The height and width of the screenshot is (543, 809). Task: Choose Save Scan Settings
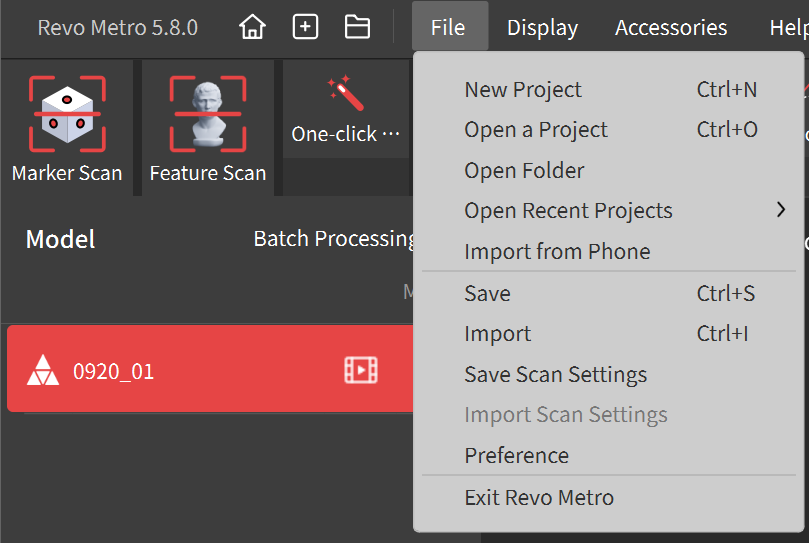click(x=555, y=375)
